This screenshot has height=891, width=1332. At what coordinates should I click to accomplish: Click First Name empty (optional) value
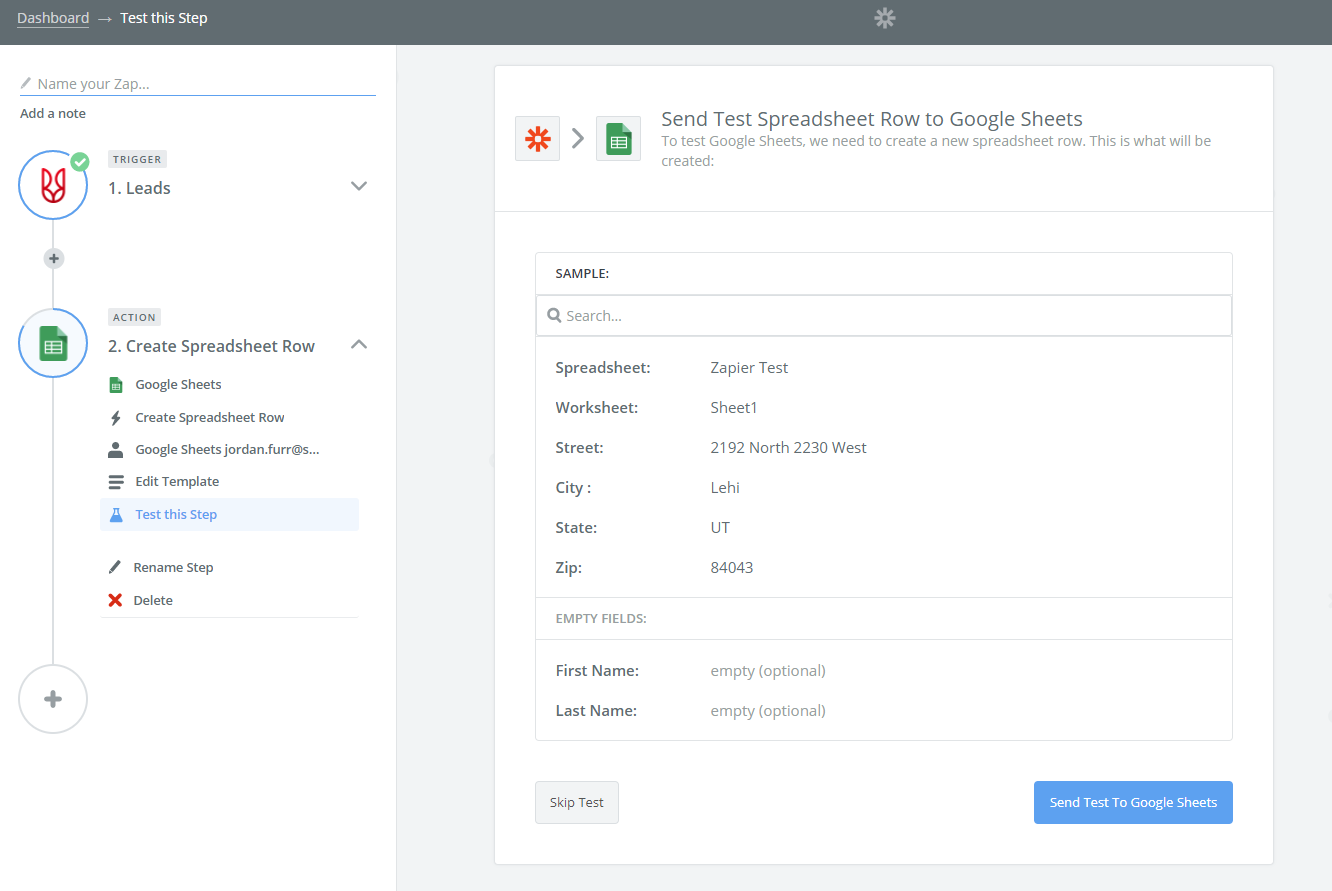768,671
